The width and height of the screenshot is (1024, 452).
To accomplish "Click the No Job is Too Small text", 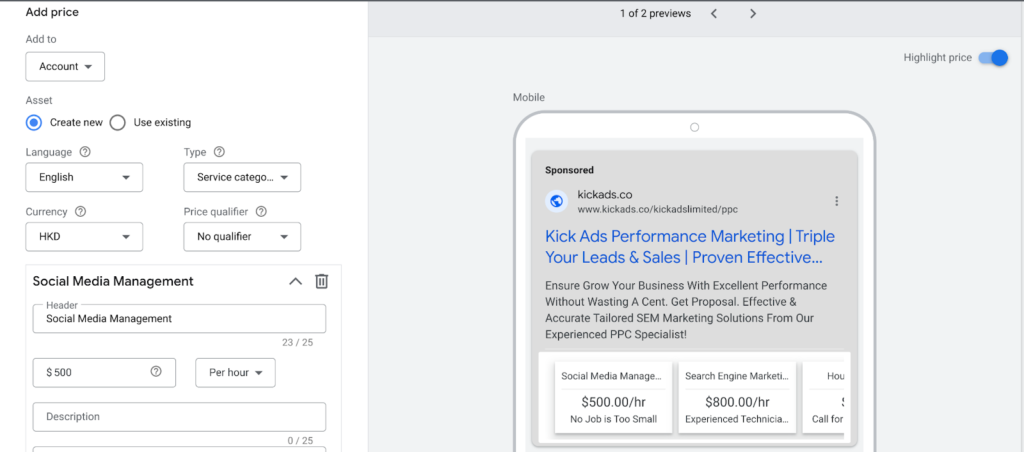I will pos(613,419).
